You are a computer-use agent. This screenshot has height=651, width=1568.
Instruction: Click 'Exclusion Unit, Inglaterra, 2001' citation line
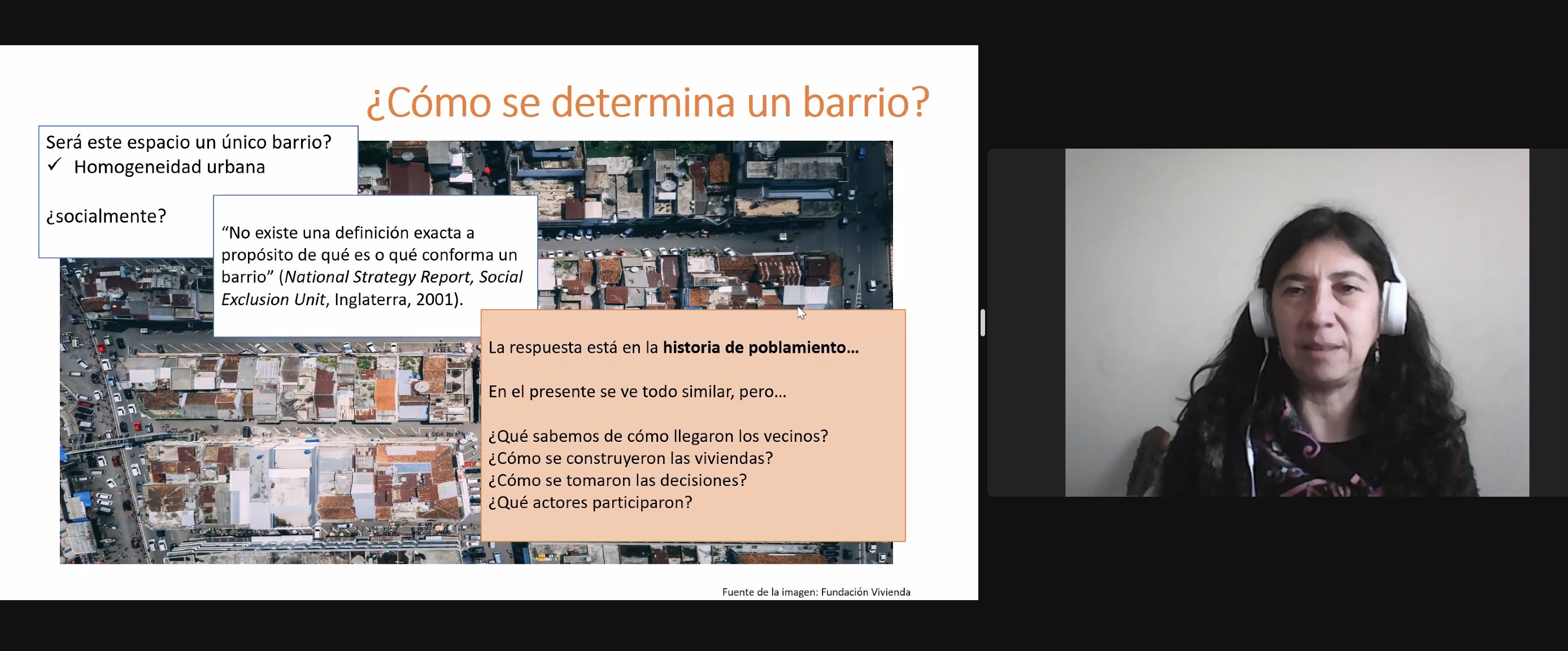[x=342, y=300]
